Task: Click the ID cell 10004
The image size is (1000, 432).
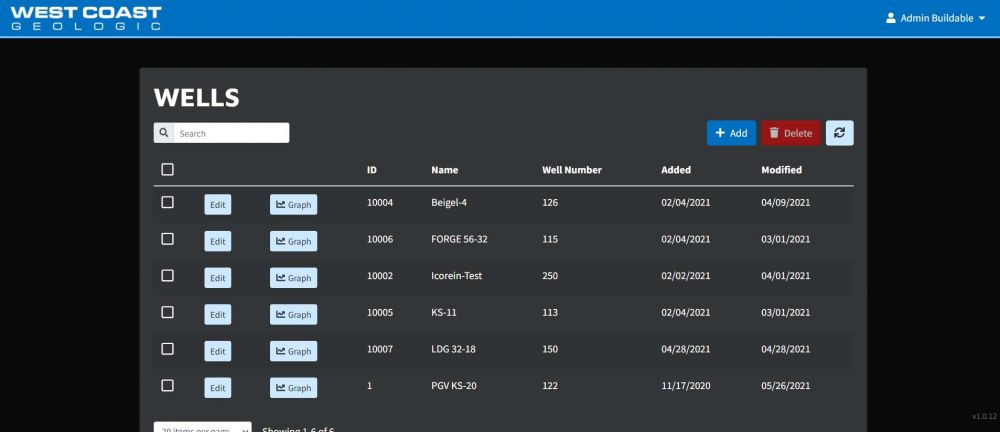Action: [380, 203]
